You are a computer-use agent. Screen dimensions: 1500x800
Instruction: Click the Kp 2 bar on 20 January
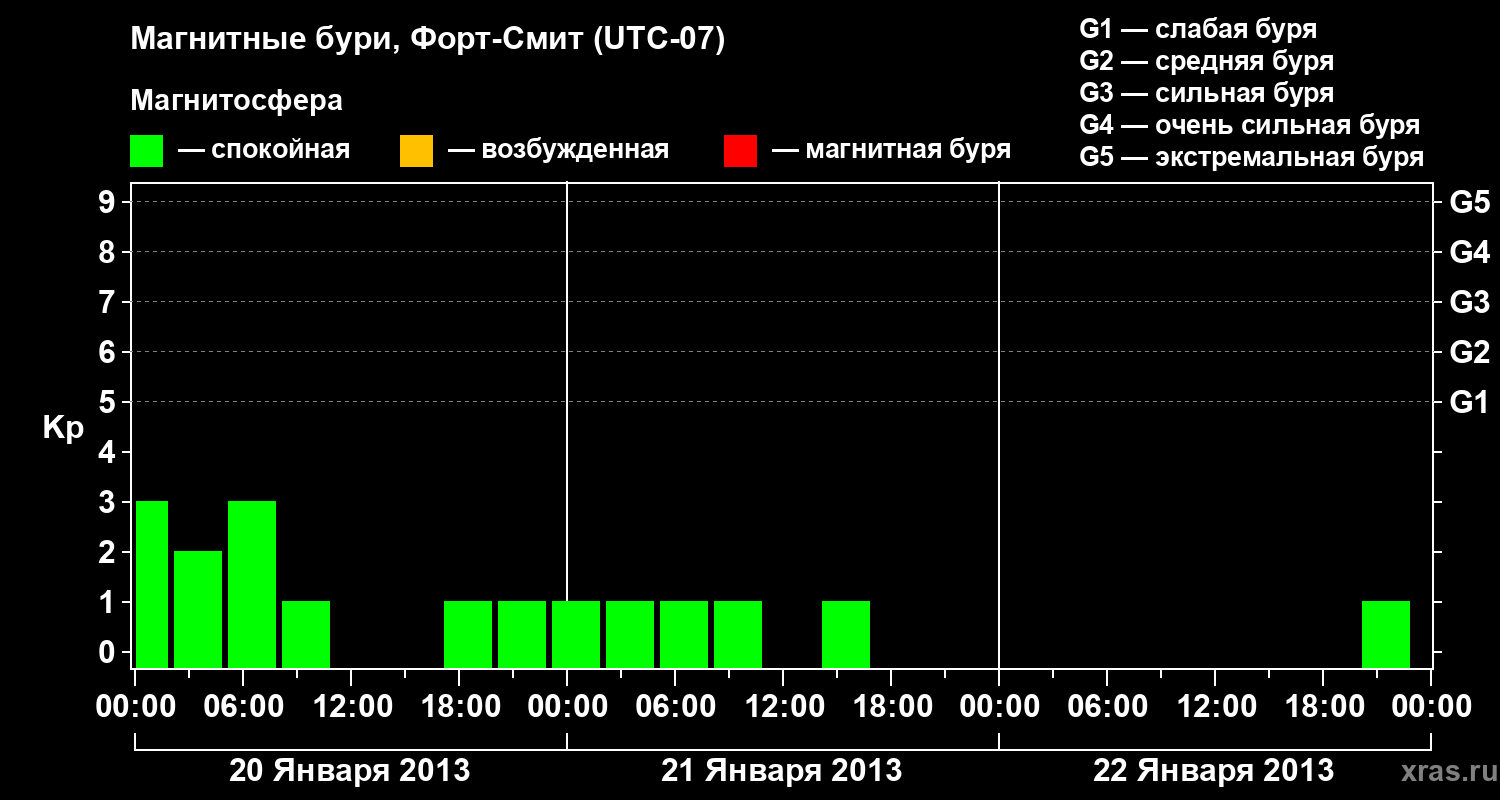pos(198,609)
